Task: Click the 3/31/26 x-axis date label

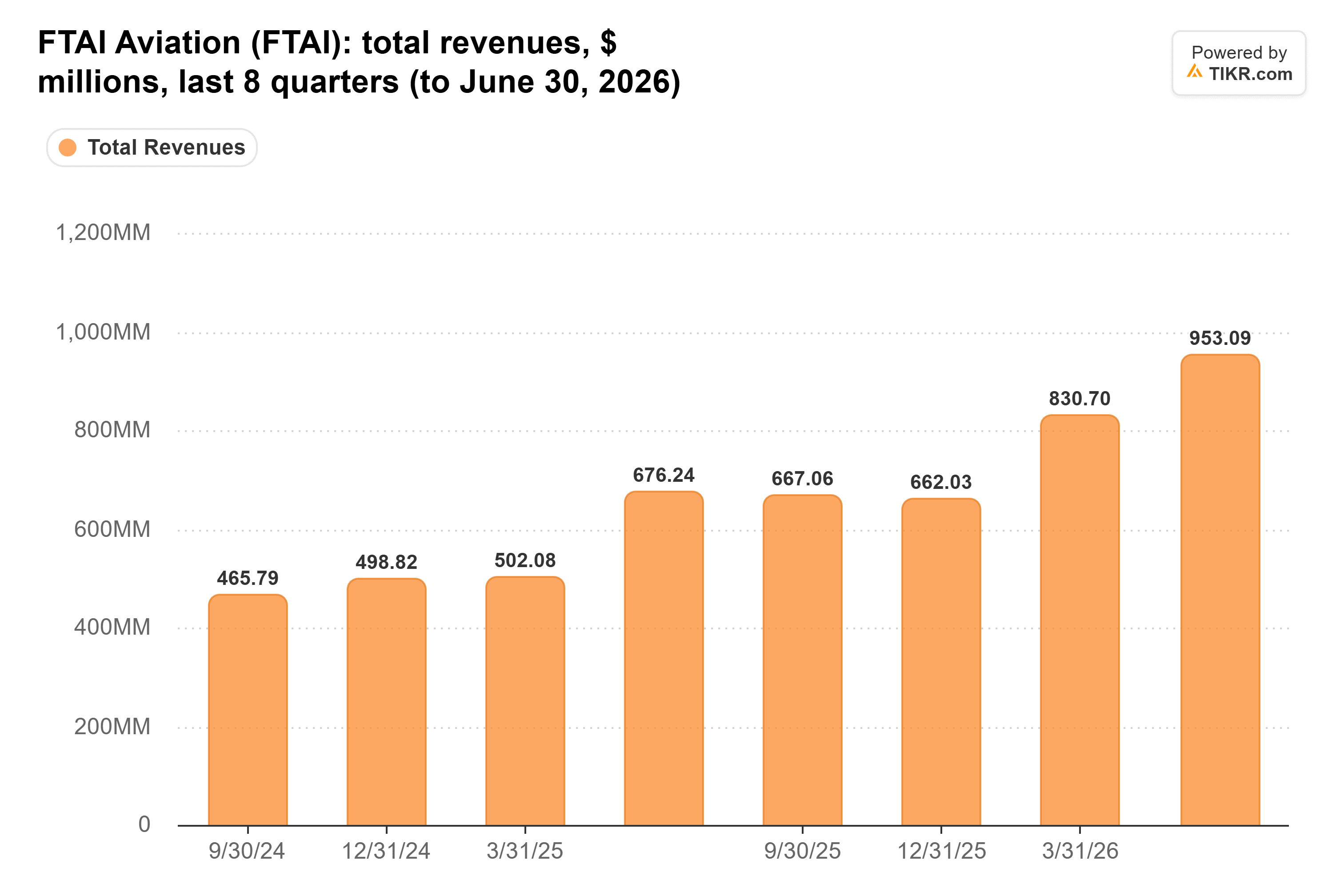Action: click(1080, 852)
